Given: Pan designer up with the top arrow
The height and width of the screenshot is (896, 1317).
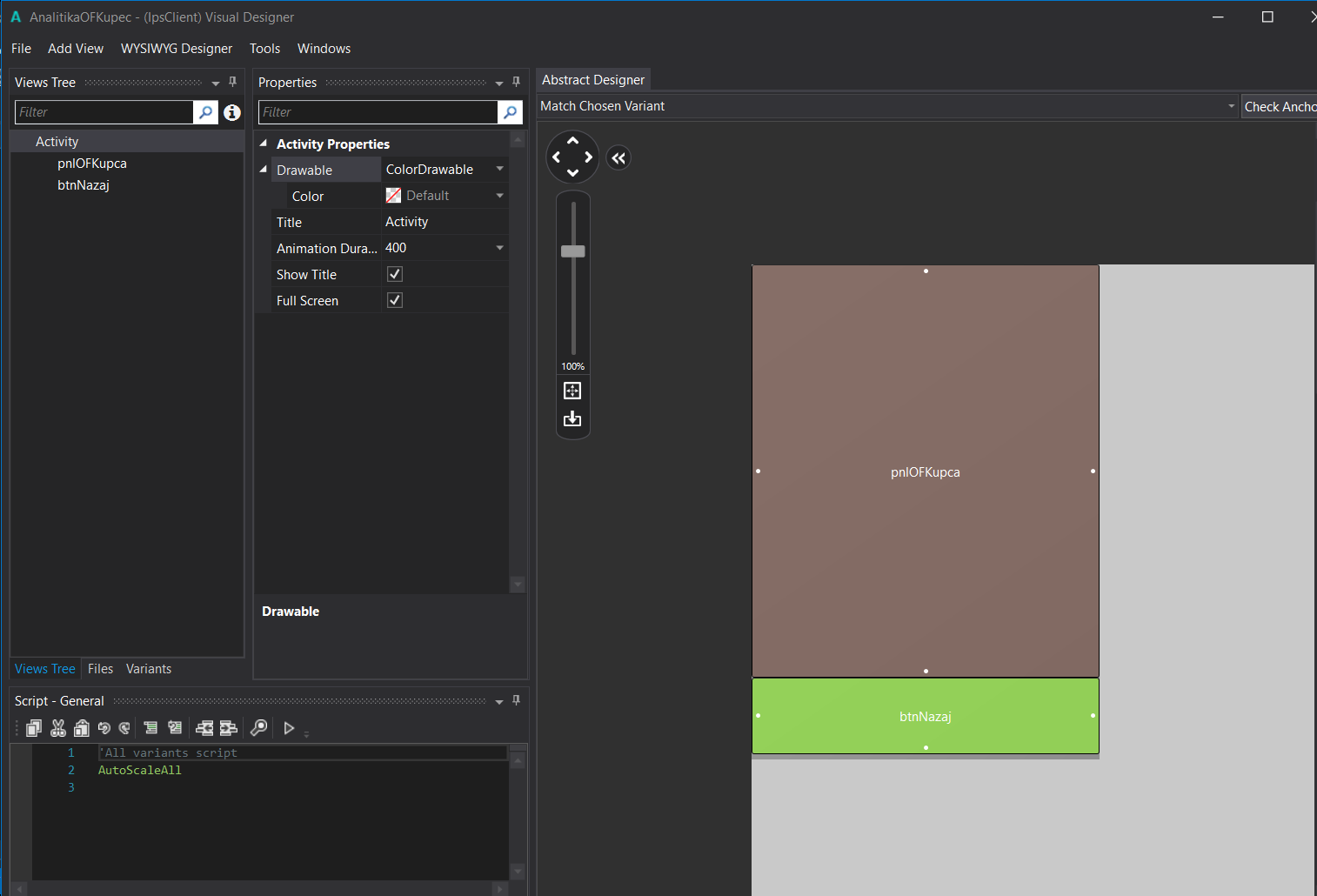Looking at the screenshot, I should [x=572, y=141].
